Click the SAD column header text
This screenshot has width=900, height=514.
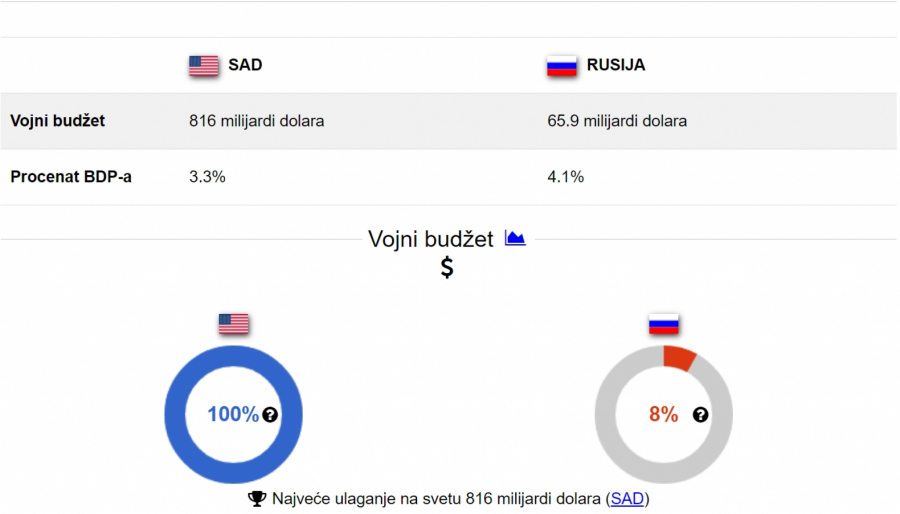[x=245, y=65]
